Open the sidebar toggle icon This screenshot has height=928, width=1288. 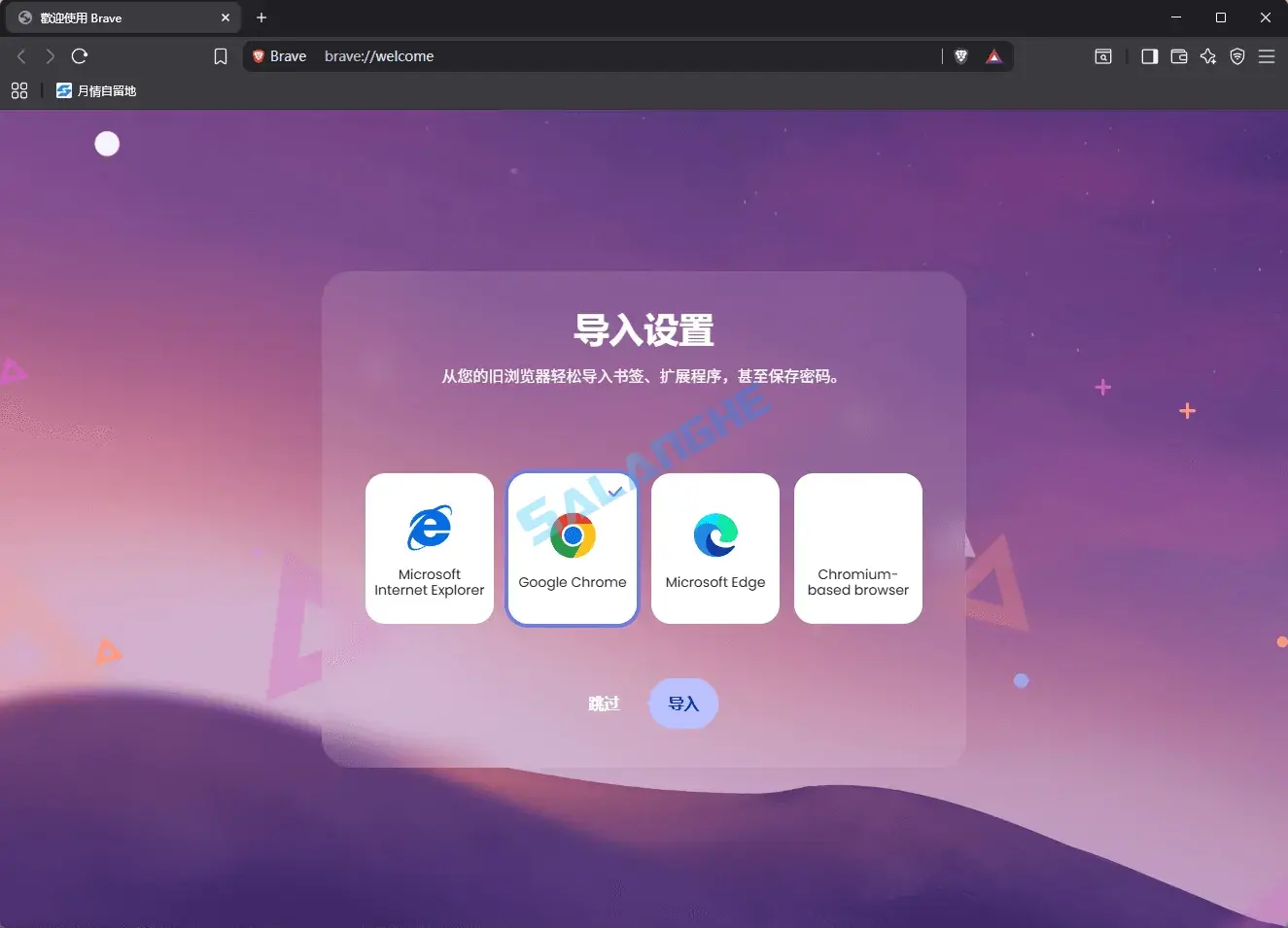point(1149,56)
